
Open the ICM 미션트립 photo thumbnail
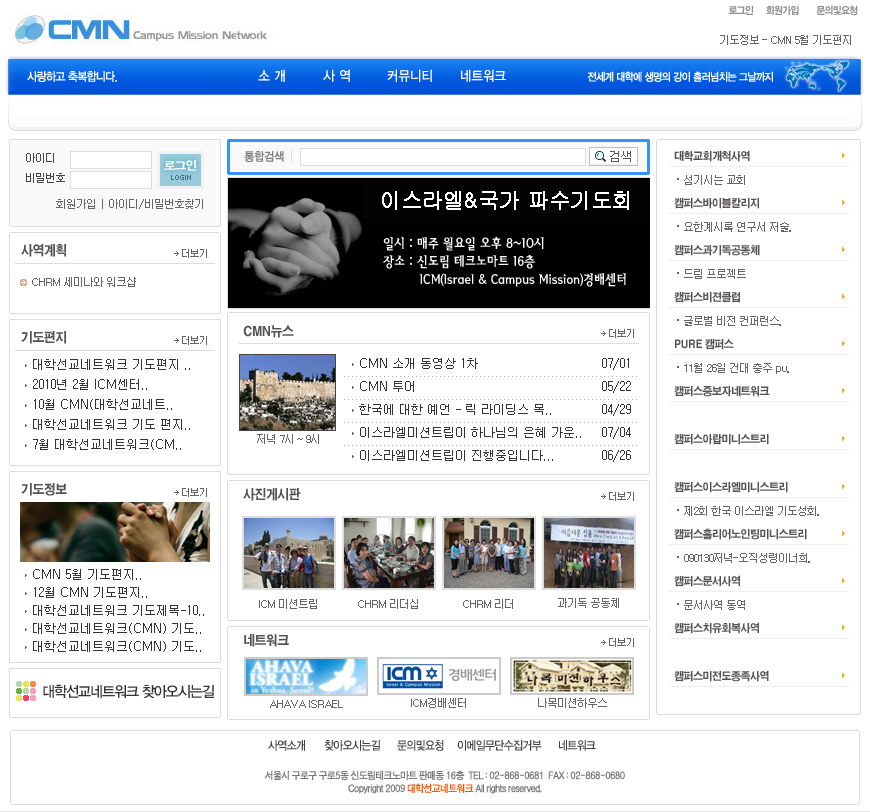289,553
